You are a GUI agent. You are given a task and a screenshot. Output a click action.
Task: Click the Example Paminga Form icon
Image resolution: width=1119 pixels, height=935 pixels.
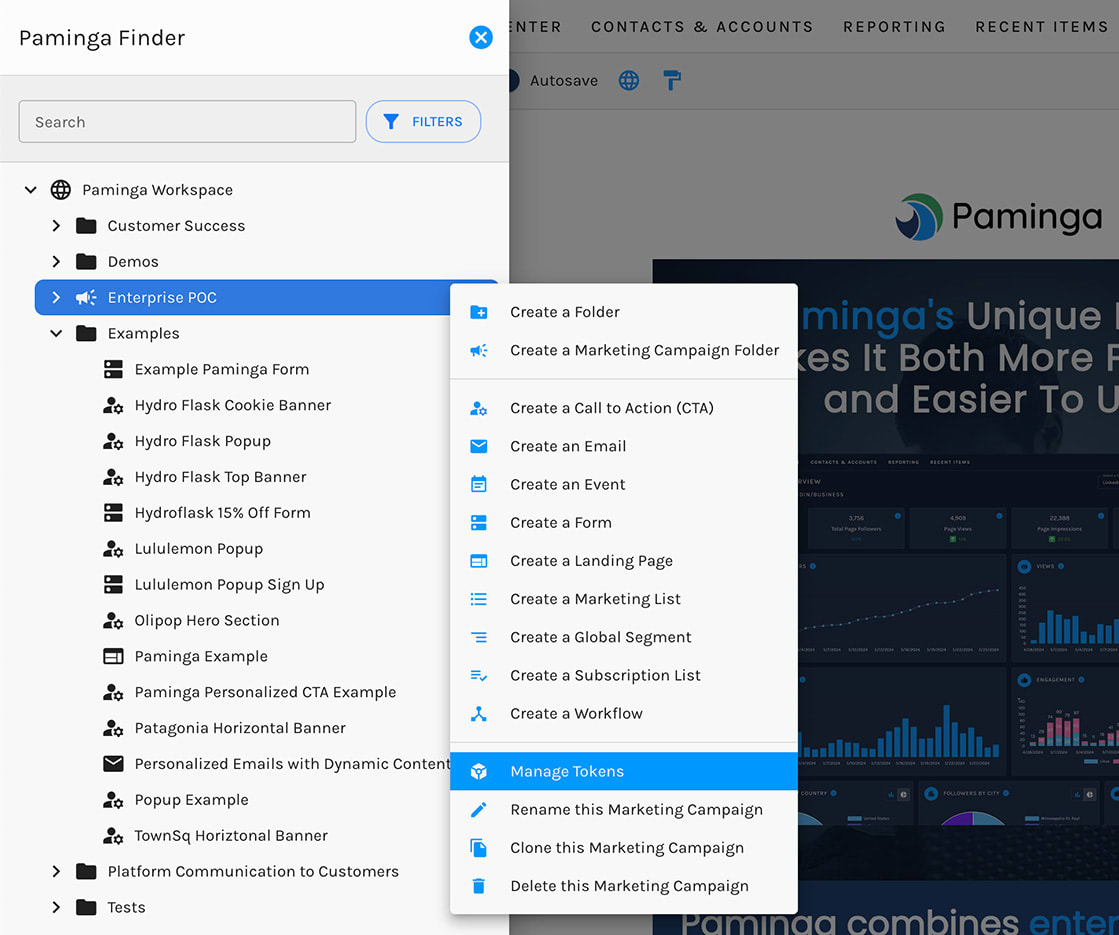[x=113, y=369]
